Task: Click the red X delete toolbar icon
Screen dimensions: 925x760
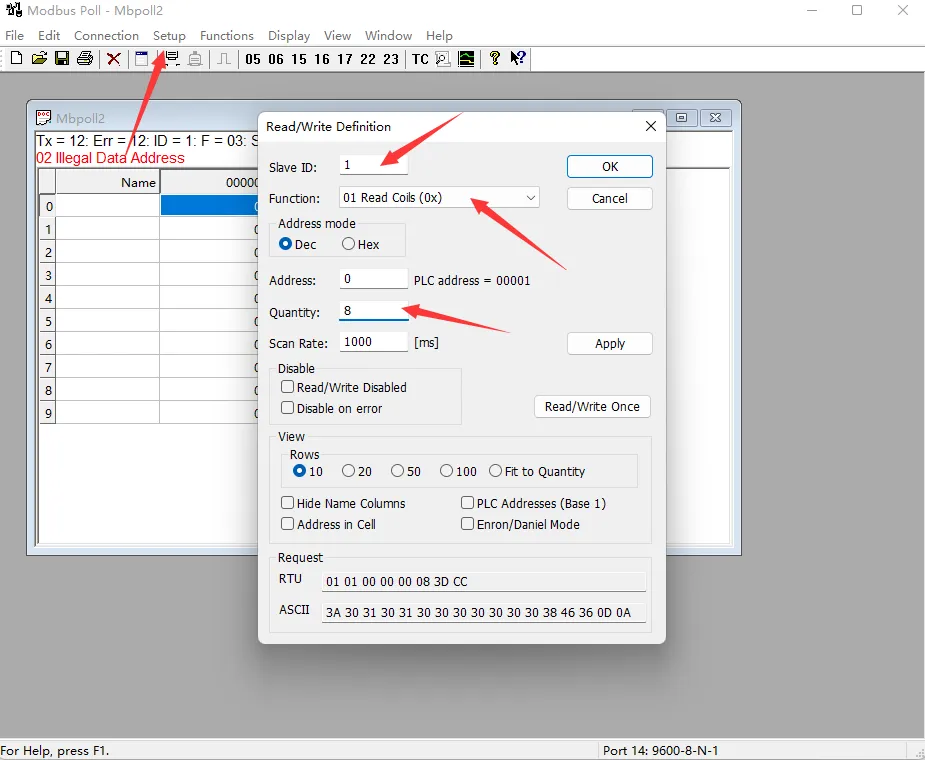Action: 114,59
